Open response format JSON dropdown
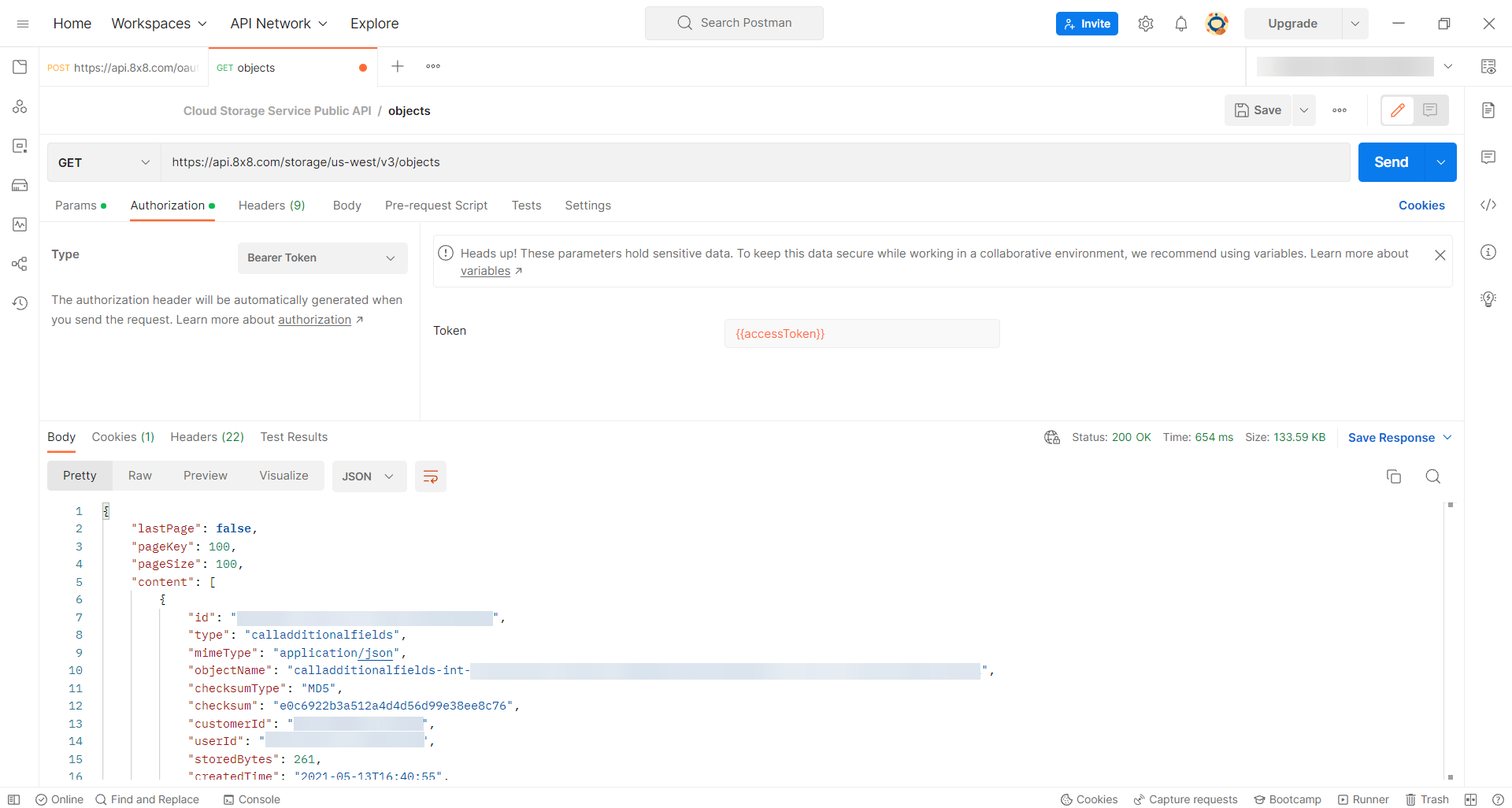This screenshot has width=1512, height=808. tap(369, 476)
